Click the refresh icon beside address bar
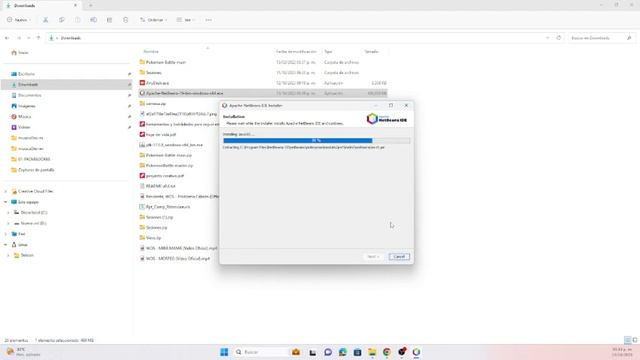 click(559, 38)
